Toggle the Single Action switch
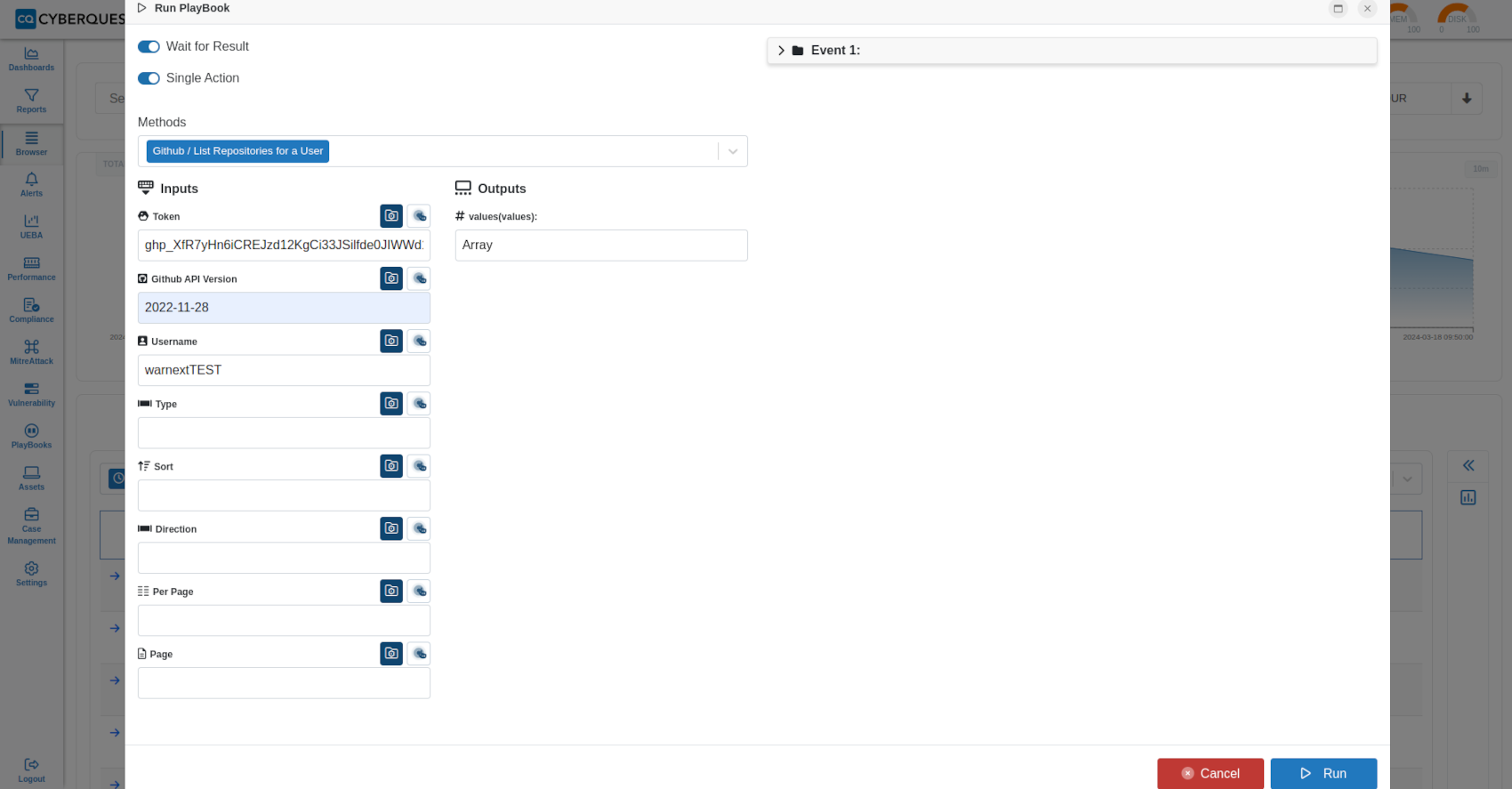The image size is (1512, 789). click(149, 78)
